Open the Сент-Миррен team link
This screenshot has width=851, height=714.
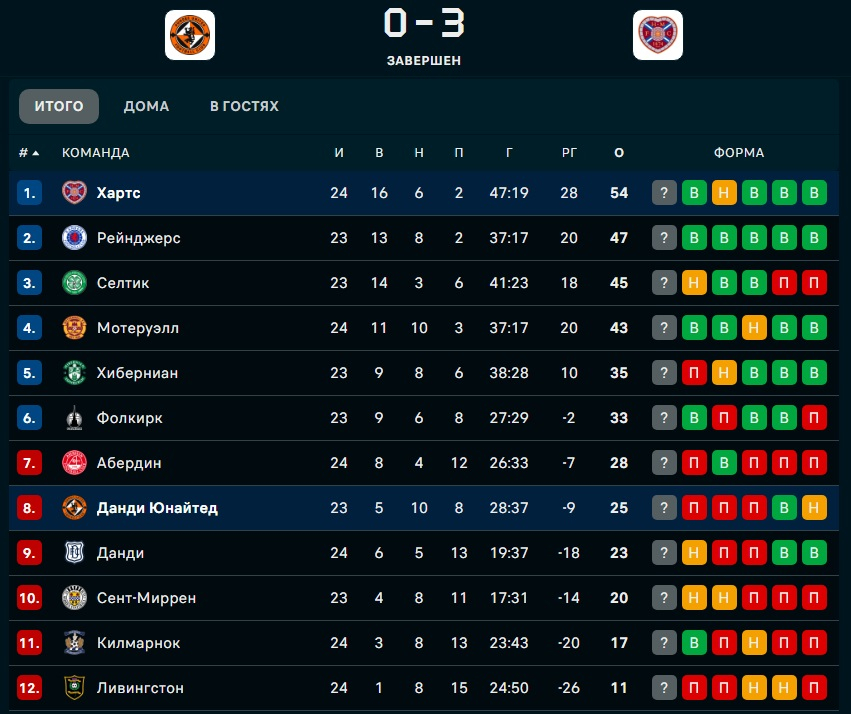pos(146,598)
